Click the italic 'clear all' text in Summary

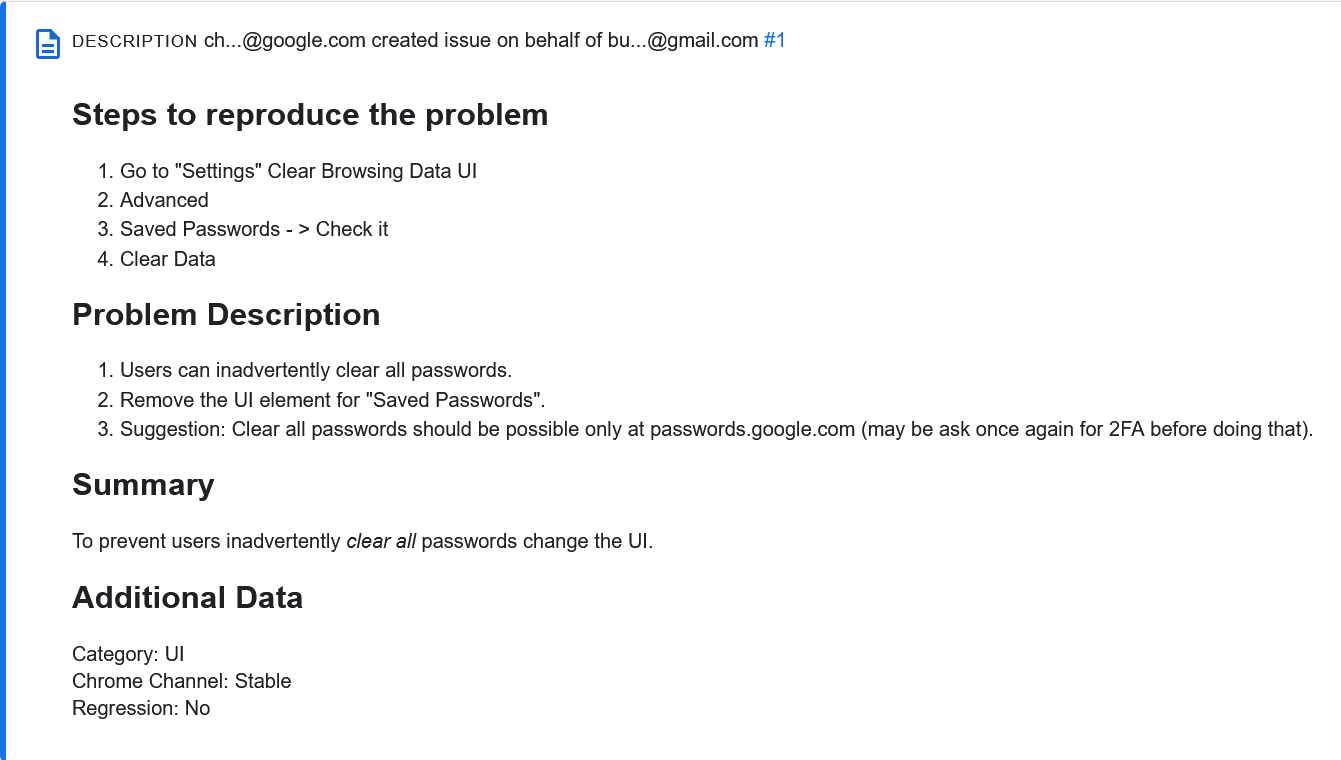pos(381,542)
